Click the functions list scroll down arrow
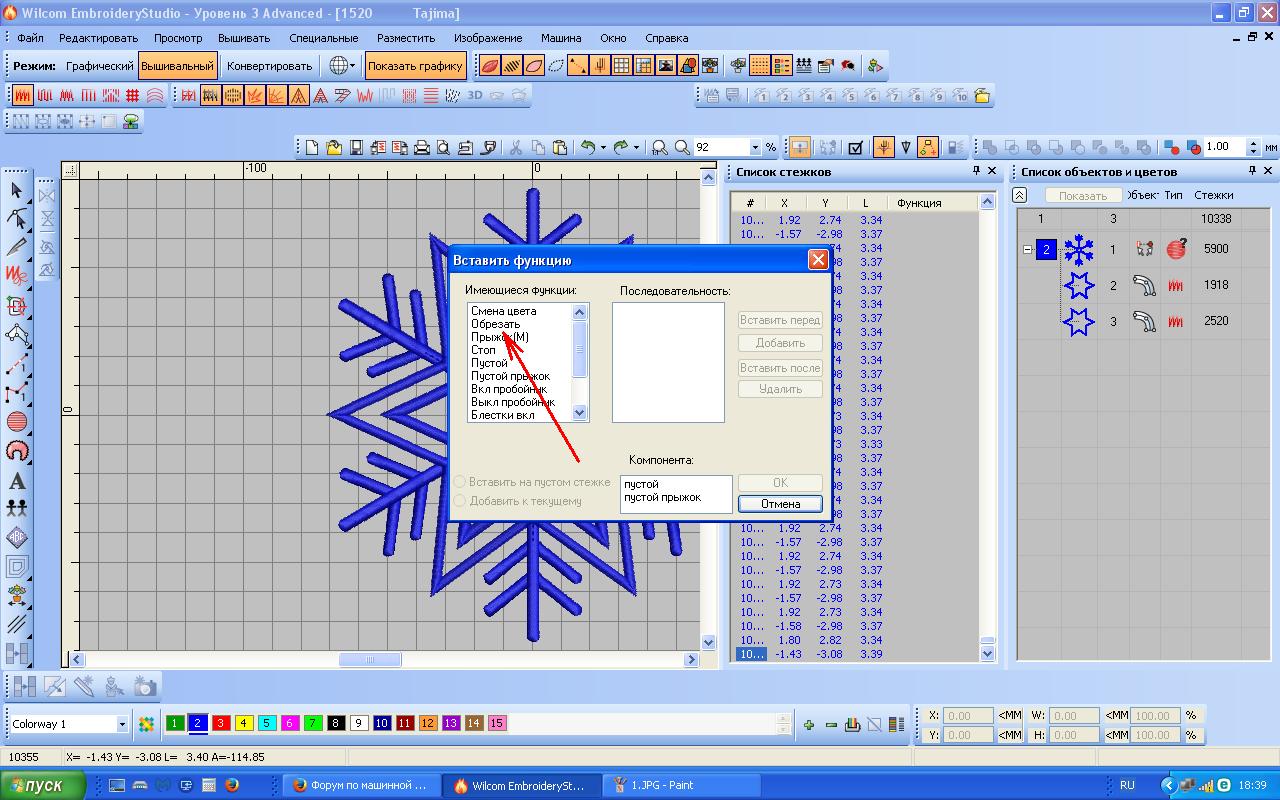This screenshot has height=800, width=1280. [x=580, y=413]
